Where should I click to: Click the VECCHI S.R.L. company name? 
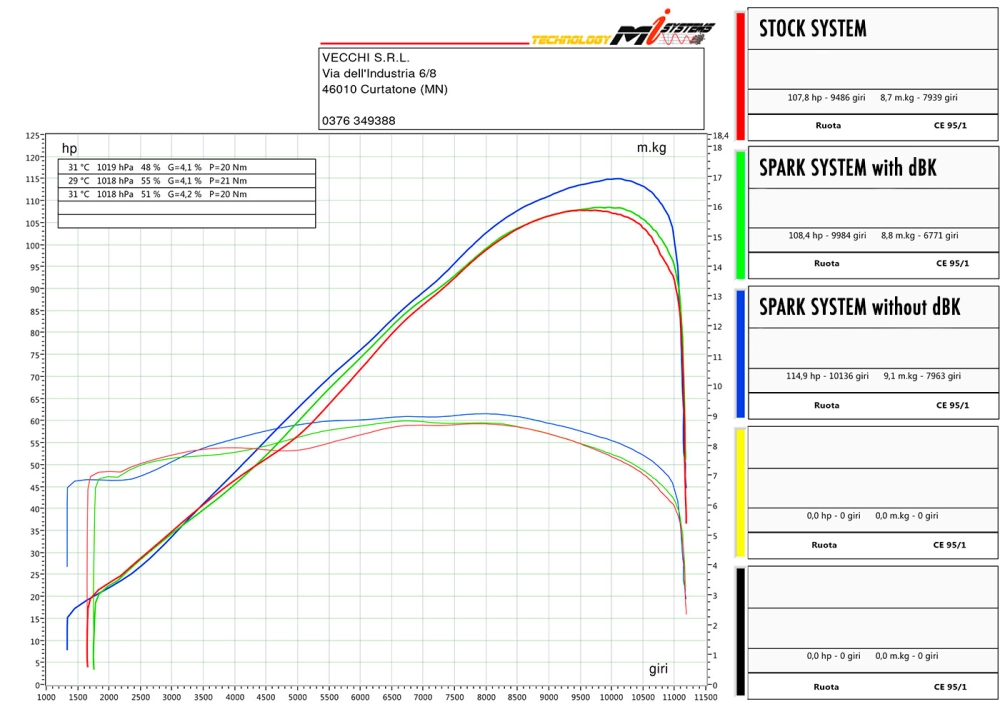(x=366, y=58)
